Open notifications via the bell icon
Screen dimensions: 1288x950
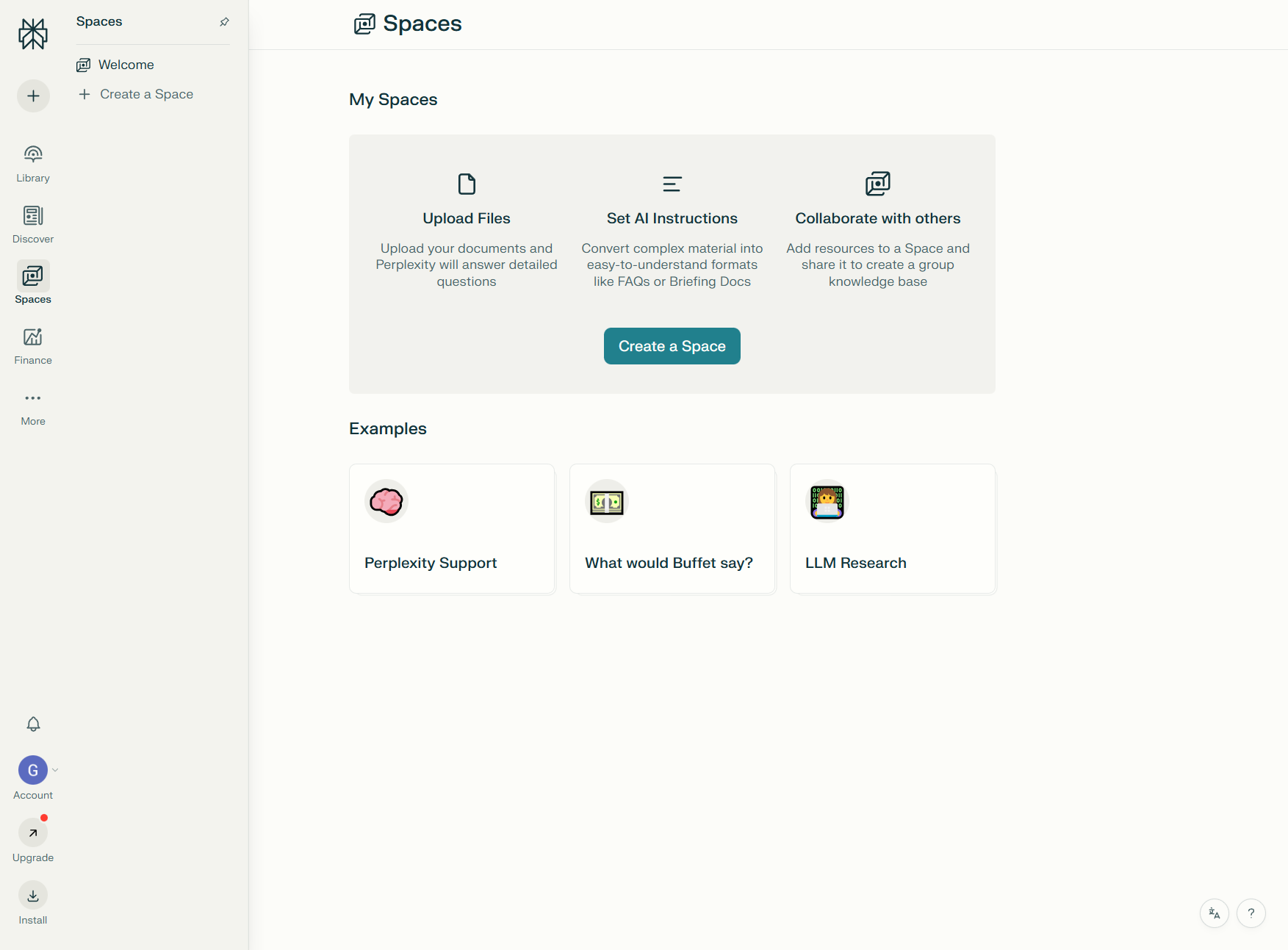[x=32, y=724]
